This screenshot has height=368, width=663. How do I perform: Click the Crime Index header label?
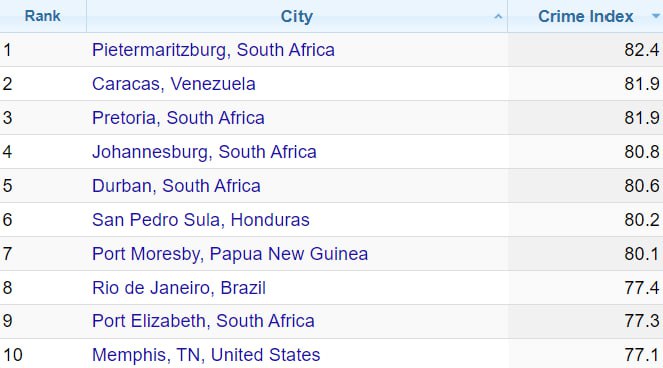click(586, 16)
